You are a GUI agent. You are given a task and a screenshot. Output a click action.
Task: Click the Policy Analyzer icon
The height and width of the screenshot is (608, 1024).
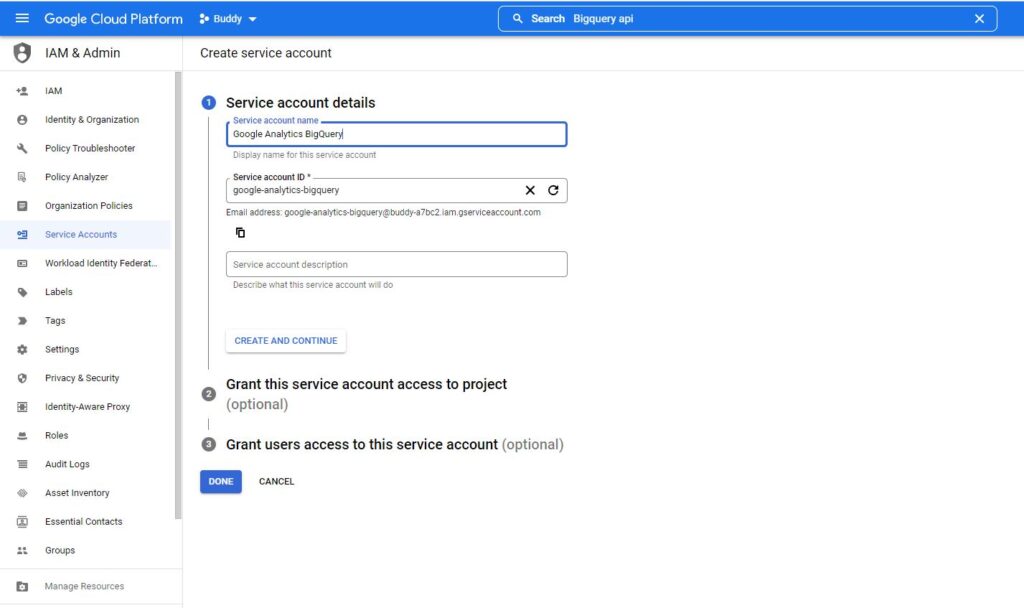coord(22,177)
